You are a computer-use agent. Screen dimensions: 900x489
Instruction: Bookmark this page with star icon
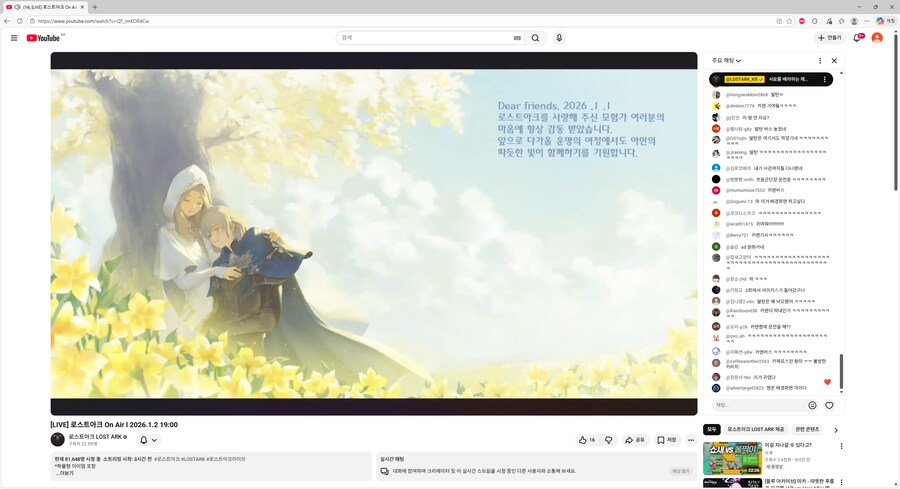(x=789, y=21)
